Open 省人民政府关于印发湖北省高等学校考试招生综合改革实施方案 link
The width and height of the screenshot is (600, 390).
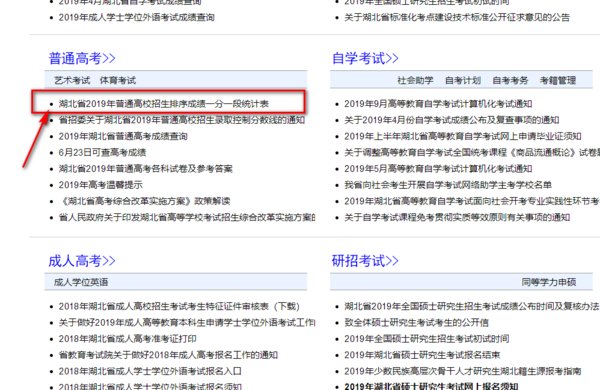[187, 218]
